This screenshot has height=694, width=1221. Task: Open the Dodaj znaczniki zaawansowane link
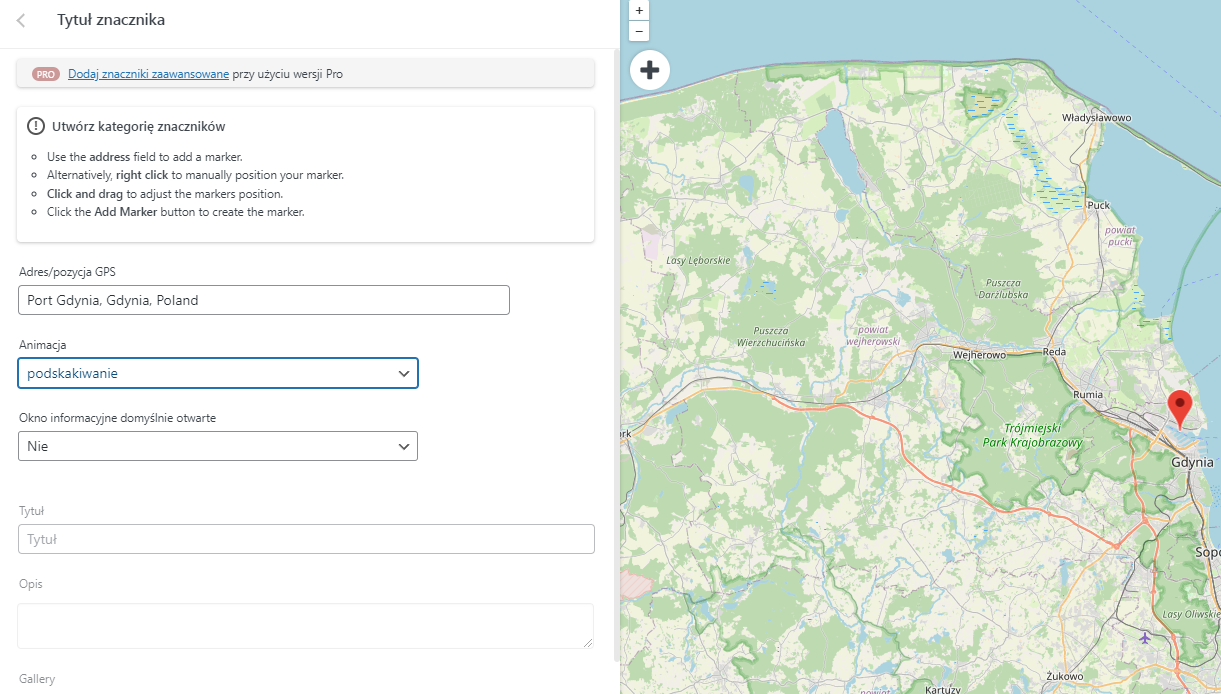click(148, 73)
